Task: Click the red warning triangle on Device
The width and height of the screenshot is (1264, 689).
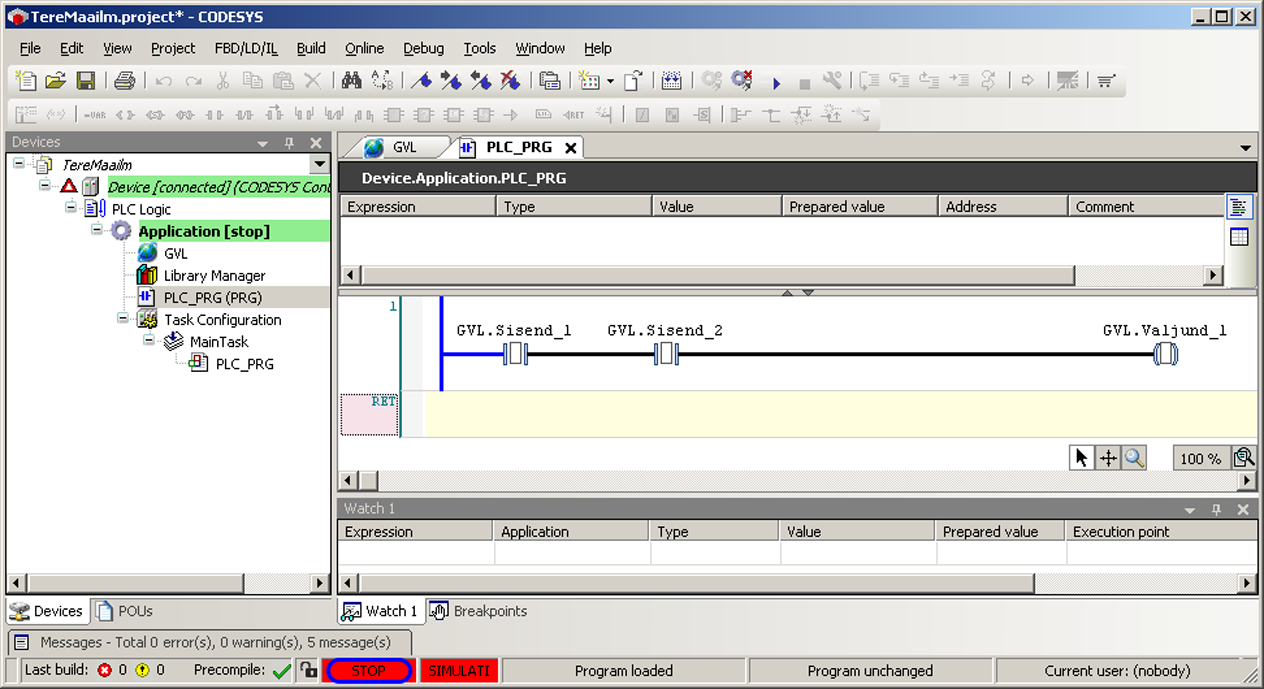Action: coord(68,186)
